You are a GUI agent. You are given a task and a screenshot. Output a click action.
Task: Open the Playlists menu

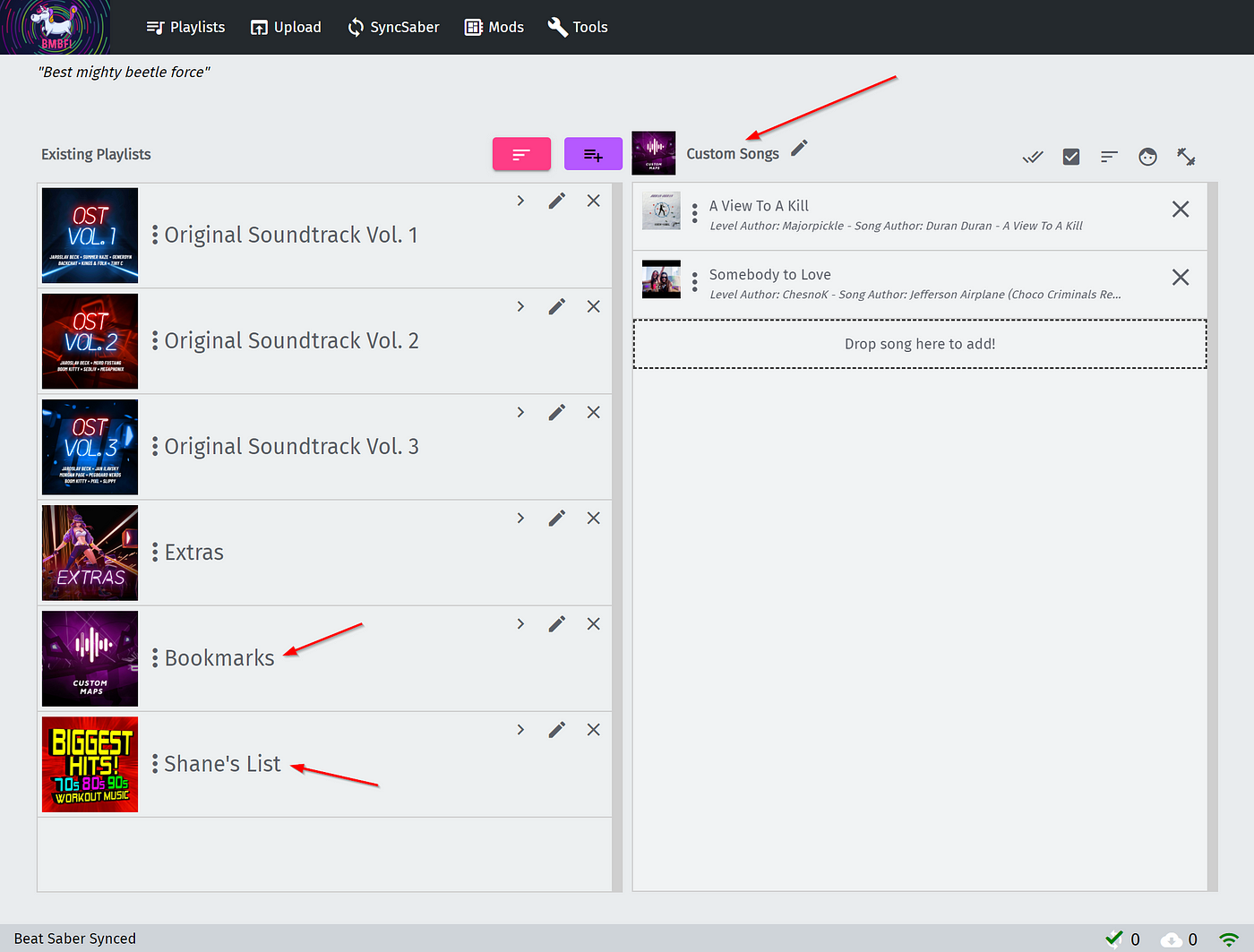click(185, 27)
